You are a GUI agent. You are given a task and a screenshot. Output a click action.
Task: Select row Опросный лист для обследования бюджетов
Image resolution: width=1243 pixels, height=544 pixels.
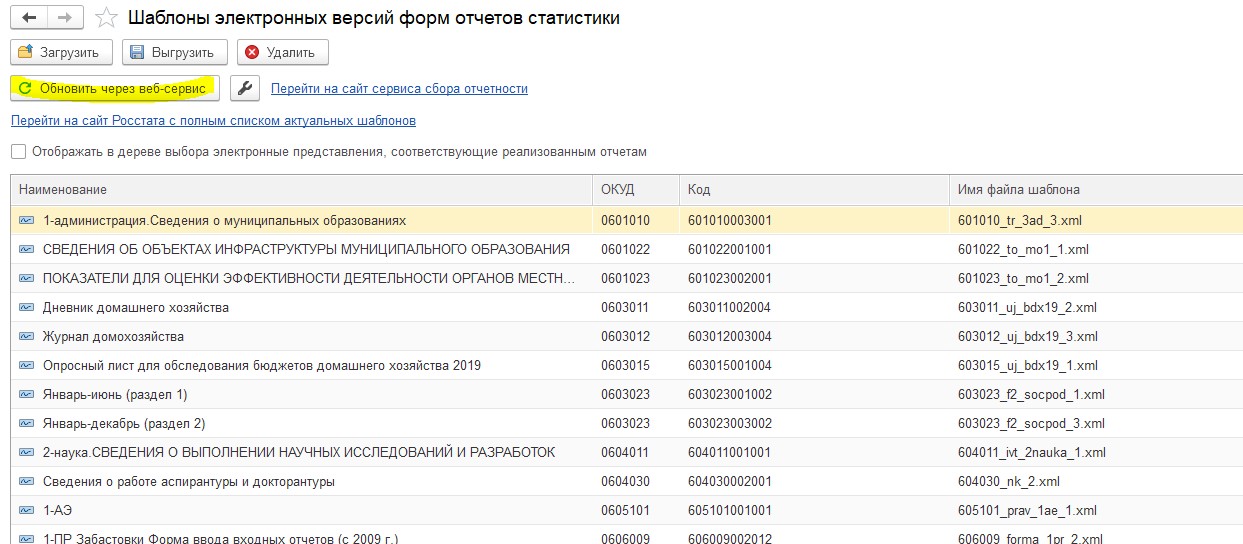click(x=627, y=365)
